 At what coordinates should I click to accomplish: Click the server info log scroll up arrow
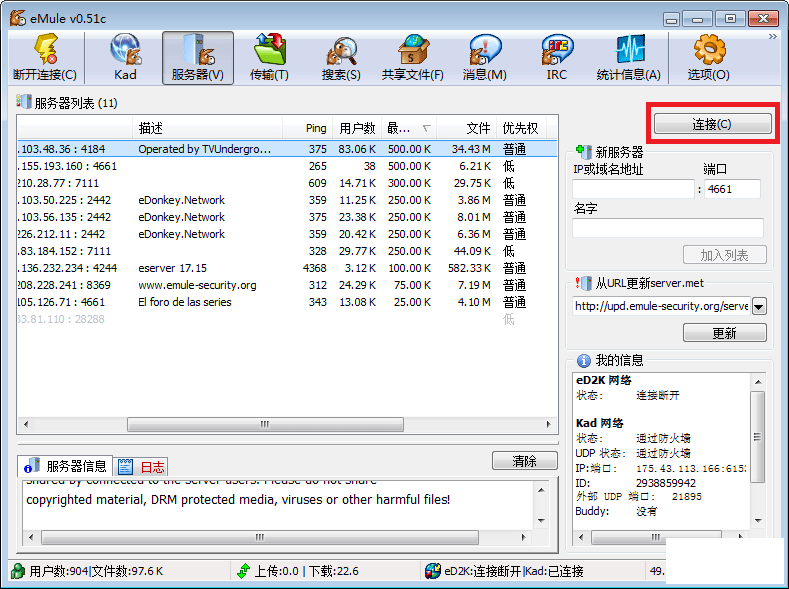pos(541,490)
